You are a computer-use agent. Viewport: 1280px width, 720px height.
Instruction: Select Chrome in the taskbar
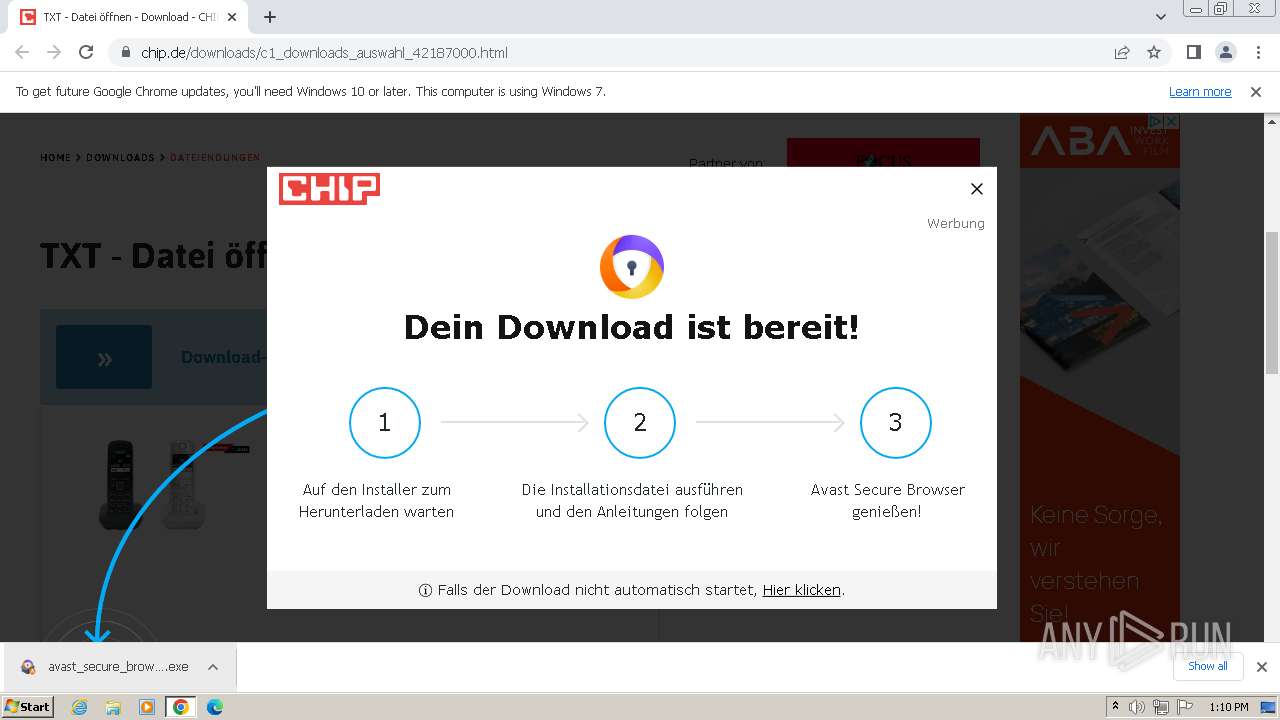[180, 707]
